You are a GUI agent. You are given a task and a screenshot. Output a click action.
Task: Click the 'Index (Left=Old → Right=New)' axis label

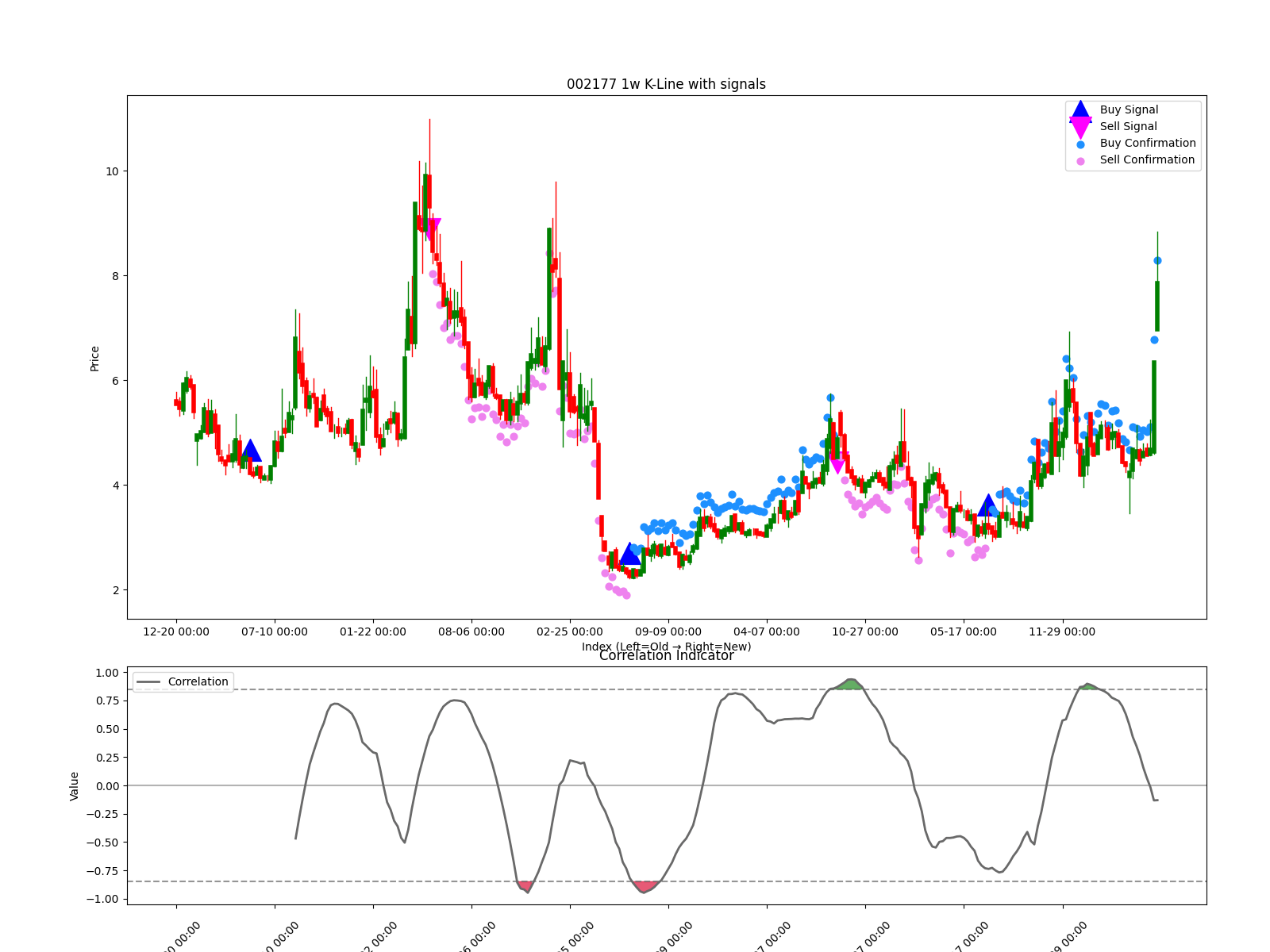coord(666,647)
